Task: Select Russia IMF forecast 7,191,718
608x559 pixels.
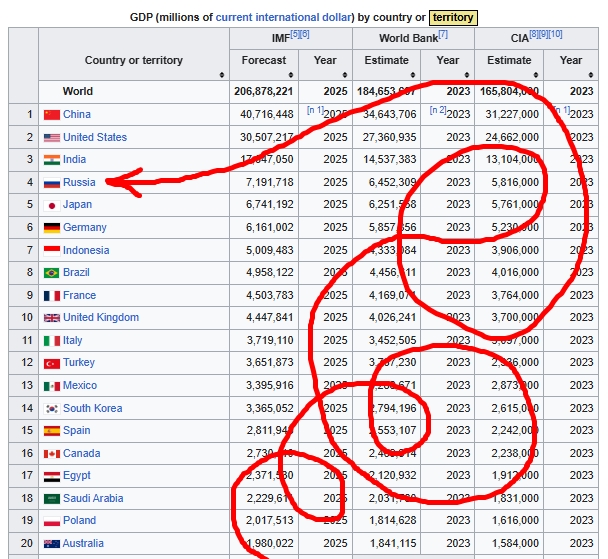Action: (270, 182)
